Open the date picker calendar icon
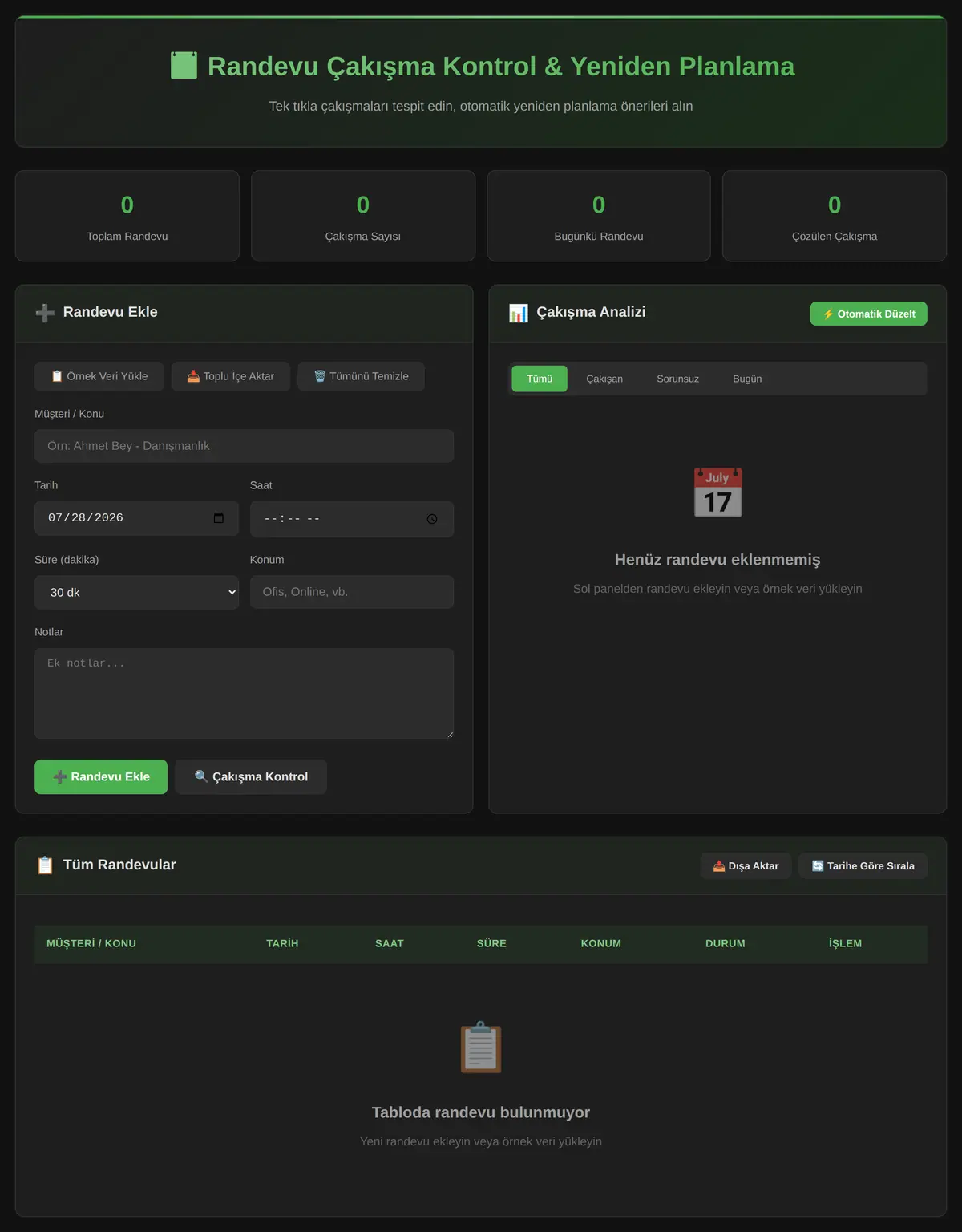962x1232 pixels. [219, 518]
